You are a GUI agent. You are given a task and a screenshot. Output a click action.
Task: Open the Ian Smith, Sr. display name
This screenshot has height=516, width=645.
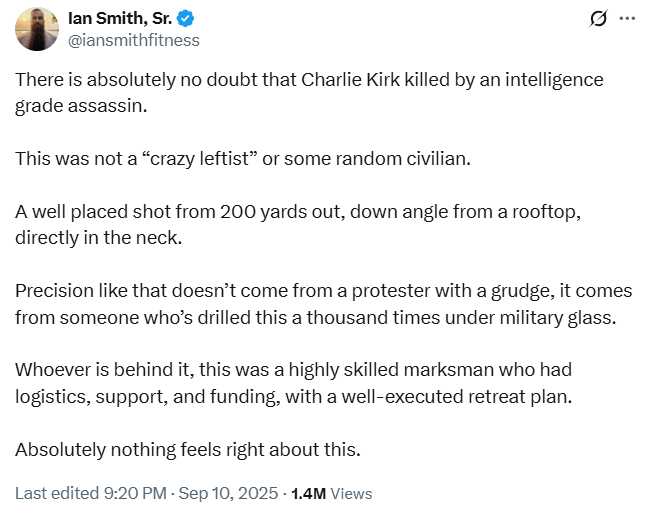coord(120,19)
